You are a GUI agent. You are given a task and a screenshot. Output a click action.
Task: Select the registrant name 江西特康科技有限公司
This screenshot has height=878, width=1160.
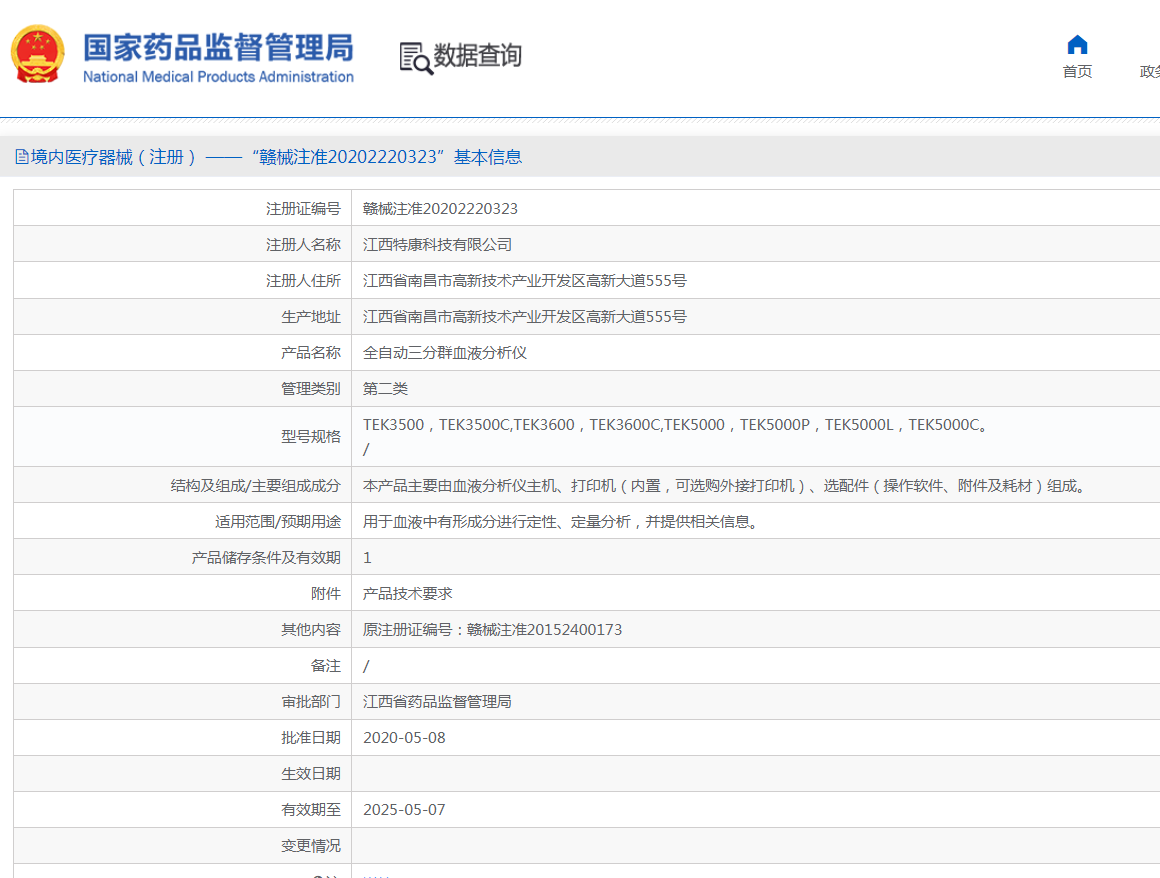click(437, 245)
